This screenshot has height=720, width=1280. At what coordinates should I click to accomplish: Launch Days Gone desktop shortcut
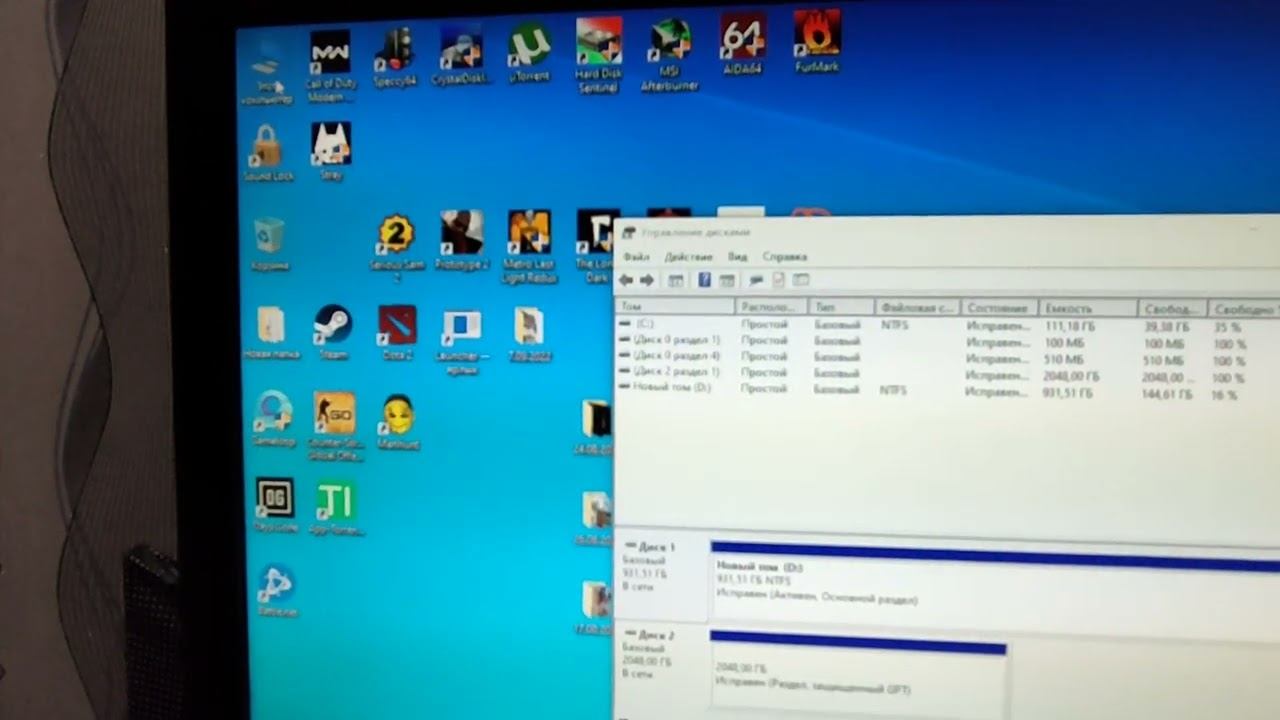pyautogui.click(x=274, y=505)
